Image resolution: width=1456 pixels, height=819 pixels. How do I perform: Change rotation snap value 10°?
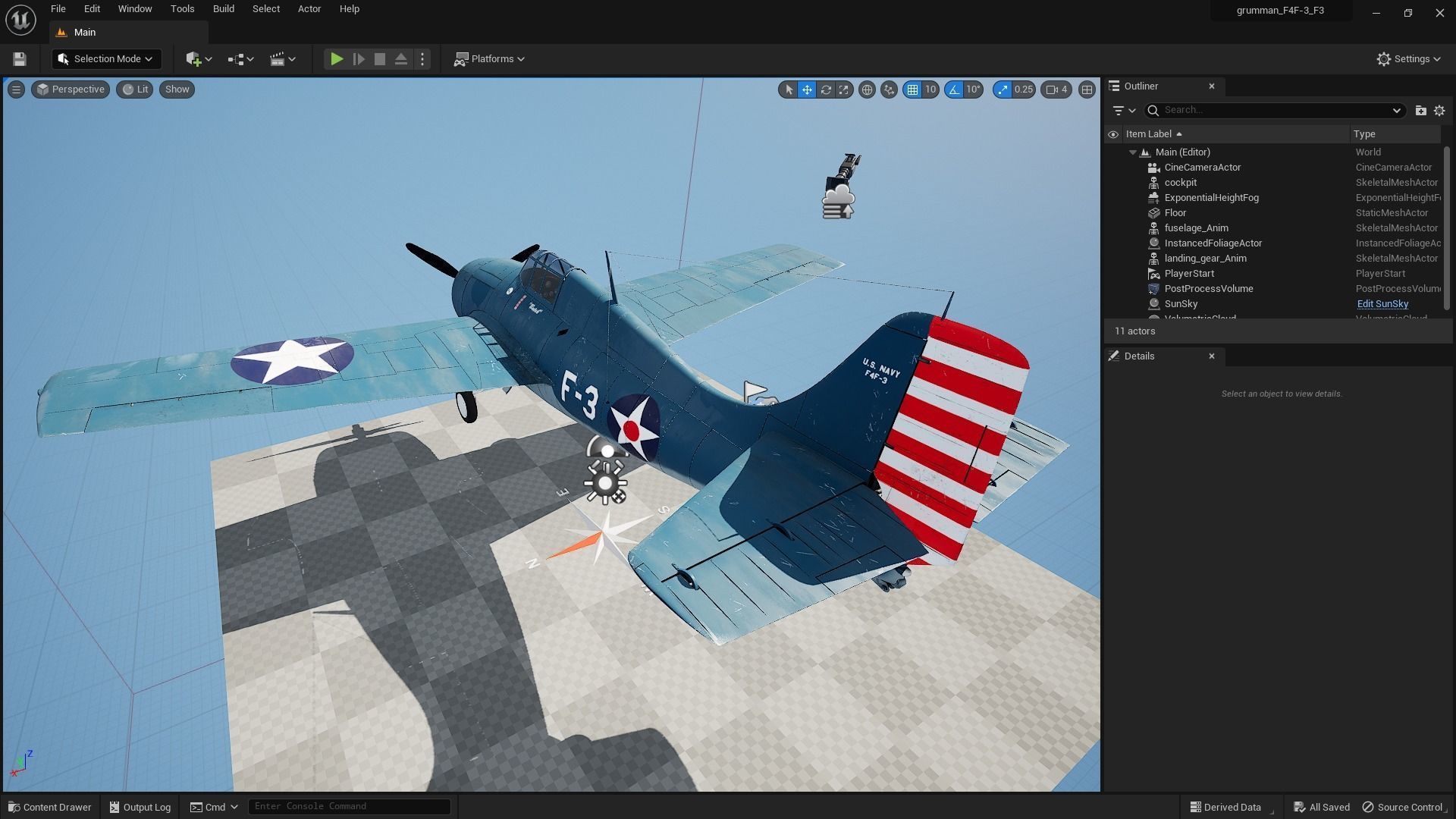(973, 89)
